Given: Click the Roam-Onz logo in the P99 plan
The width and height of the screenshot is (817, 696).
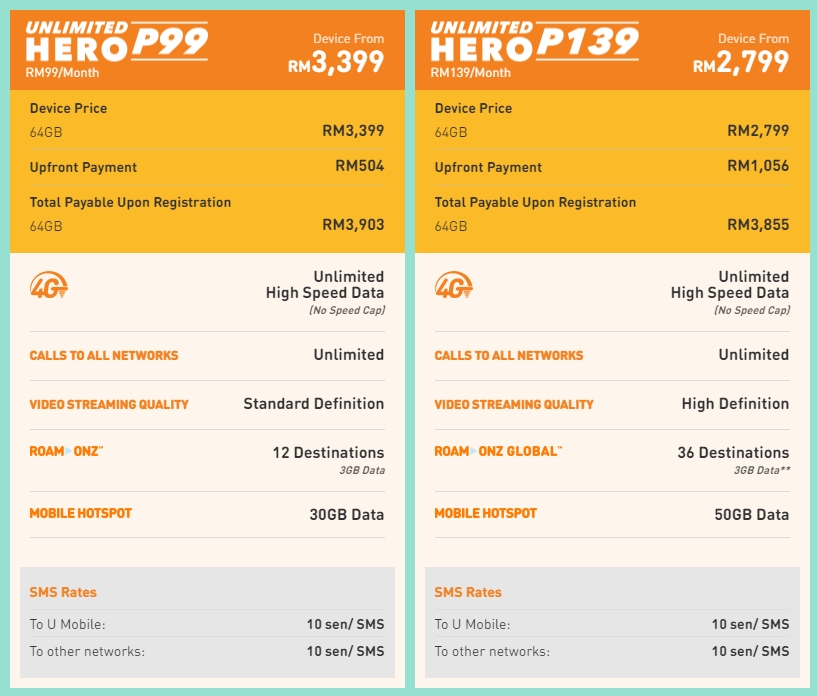Looking at the screenshot, I should click(66, 452).
